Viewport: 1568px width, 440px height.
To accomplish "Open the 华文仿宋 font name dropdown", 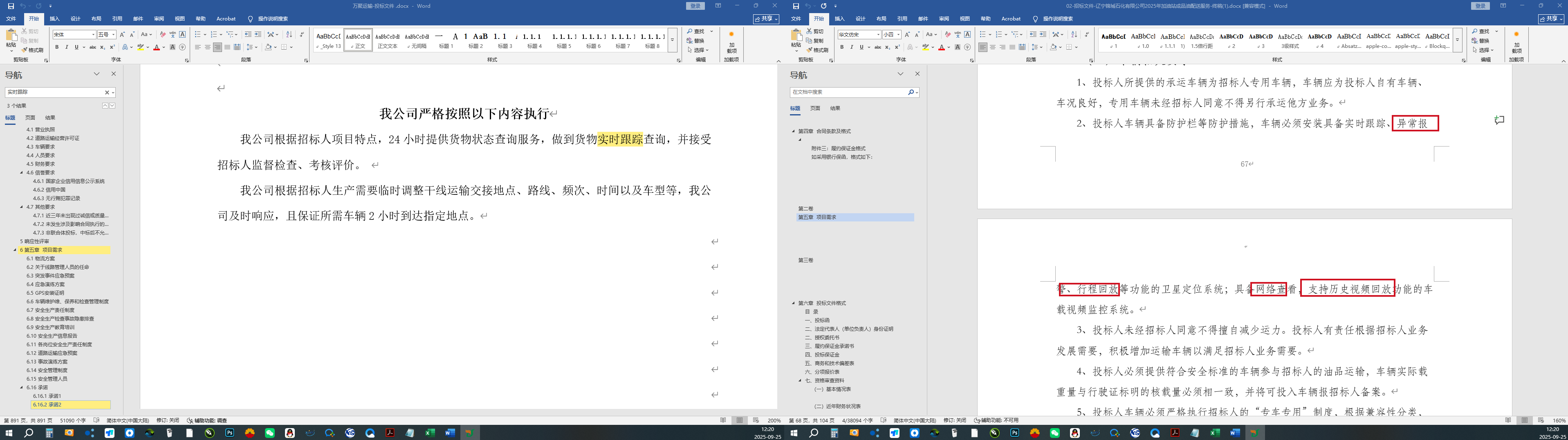I will pos(878,35).
